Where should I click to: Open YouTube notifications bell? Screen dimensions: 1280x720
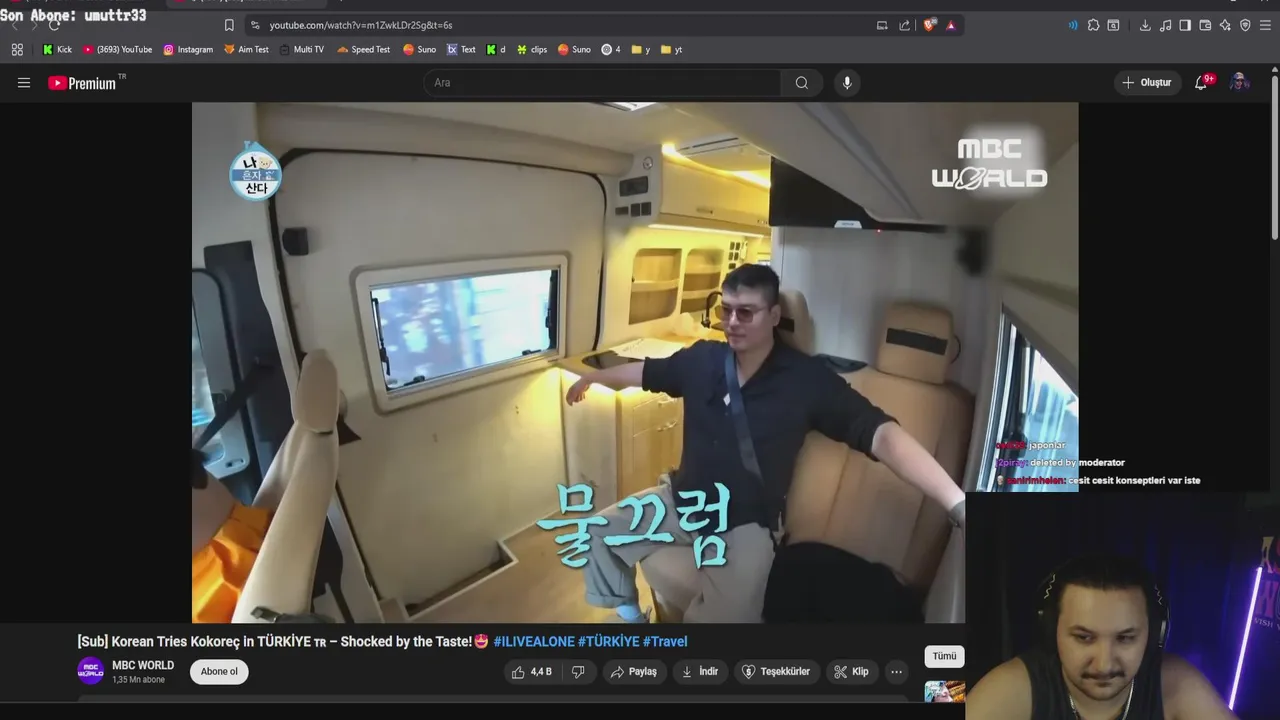(1202, 82)
